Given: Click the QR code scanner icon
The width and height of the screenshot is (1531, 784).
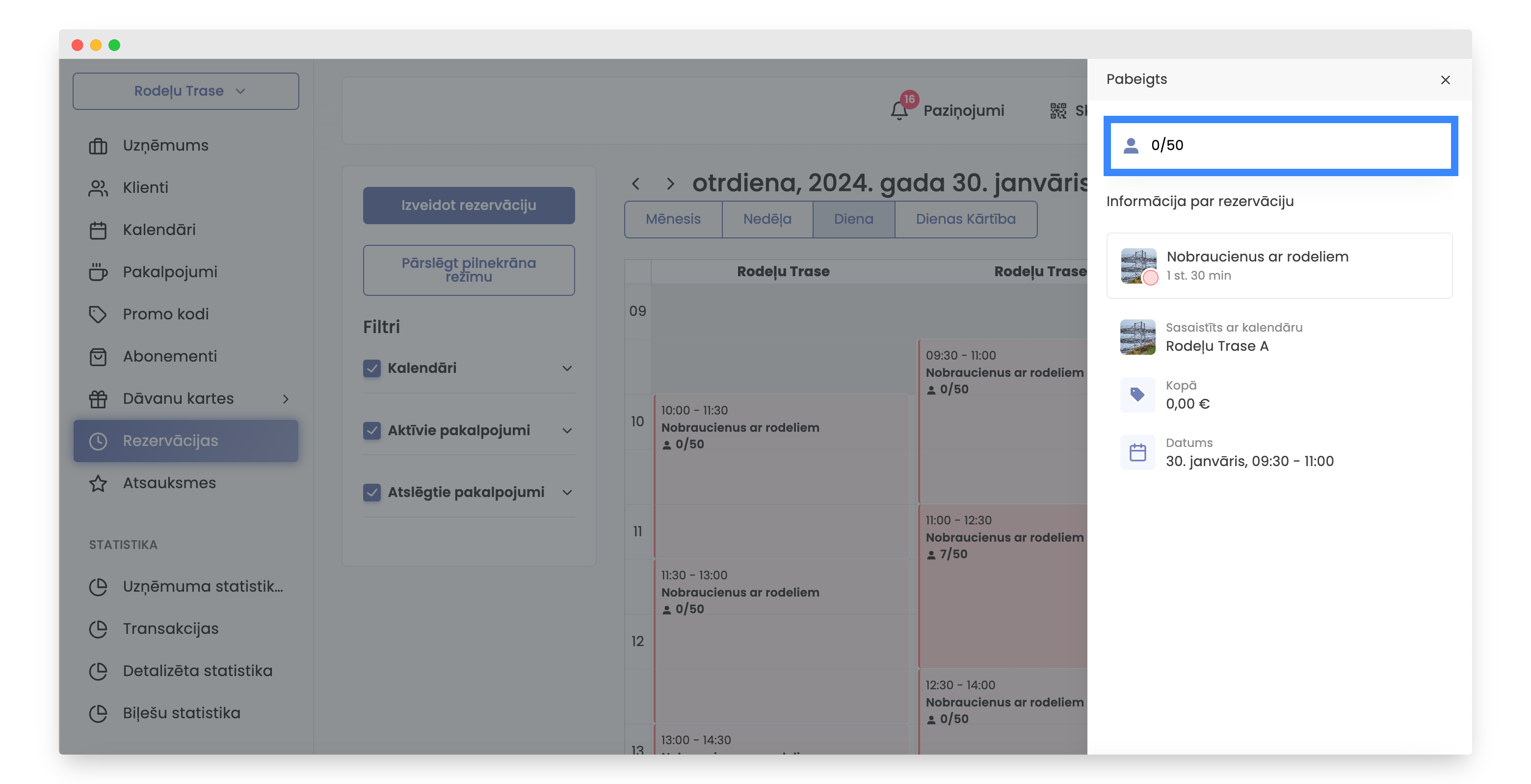Looking at the screenshot, I should point(1057,110).
